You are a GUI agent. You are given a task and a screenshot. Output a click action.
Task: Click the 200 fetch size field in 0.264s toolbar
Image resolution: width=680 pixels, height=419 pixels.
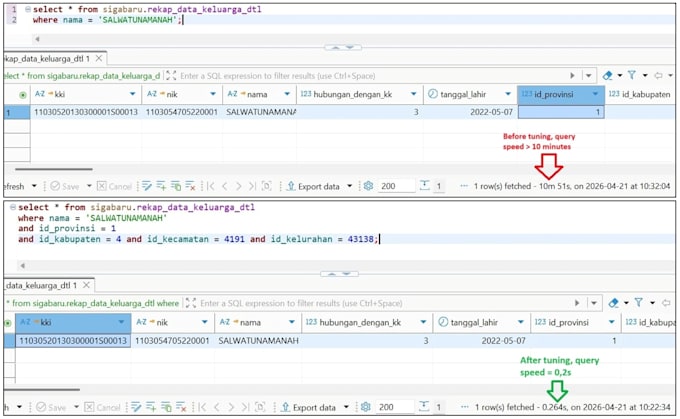[394, 407]
